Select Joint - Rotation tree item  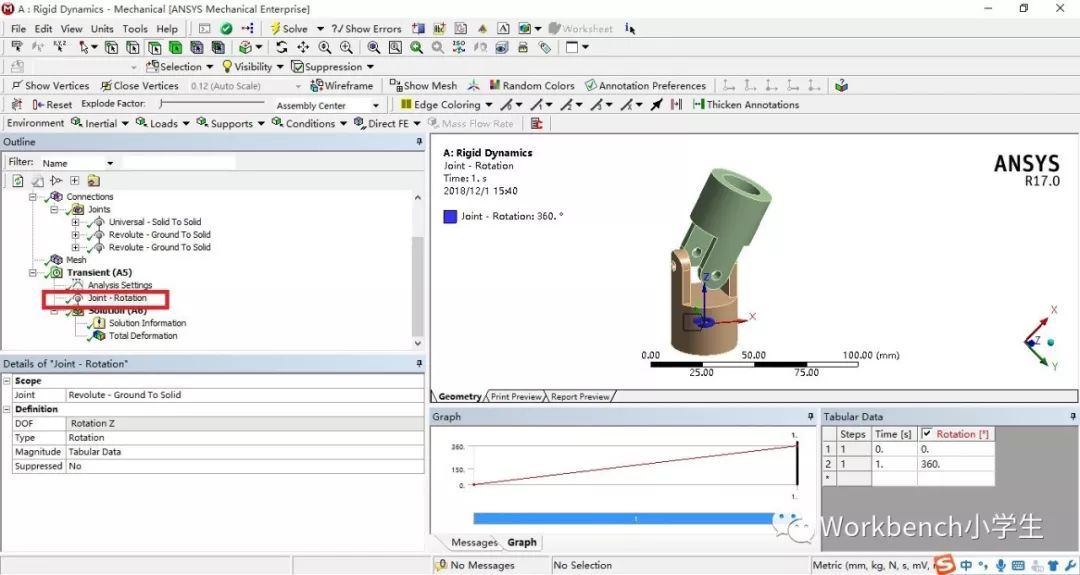(x=117, y=298)
